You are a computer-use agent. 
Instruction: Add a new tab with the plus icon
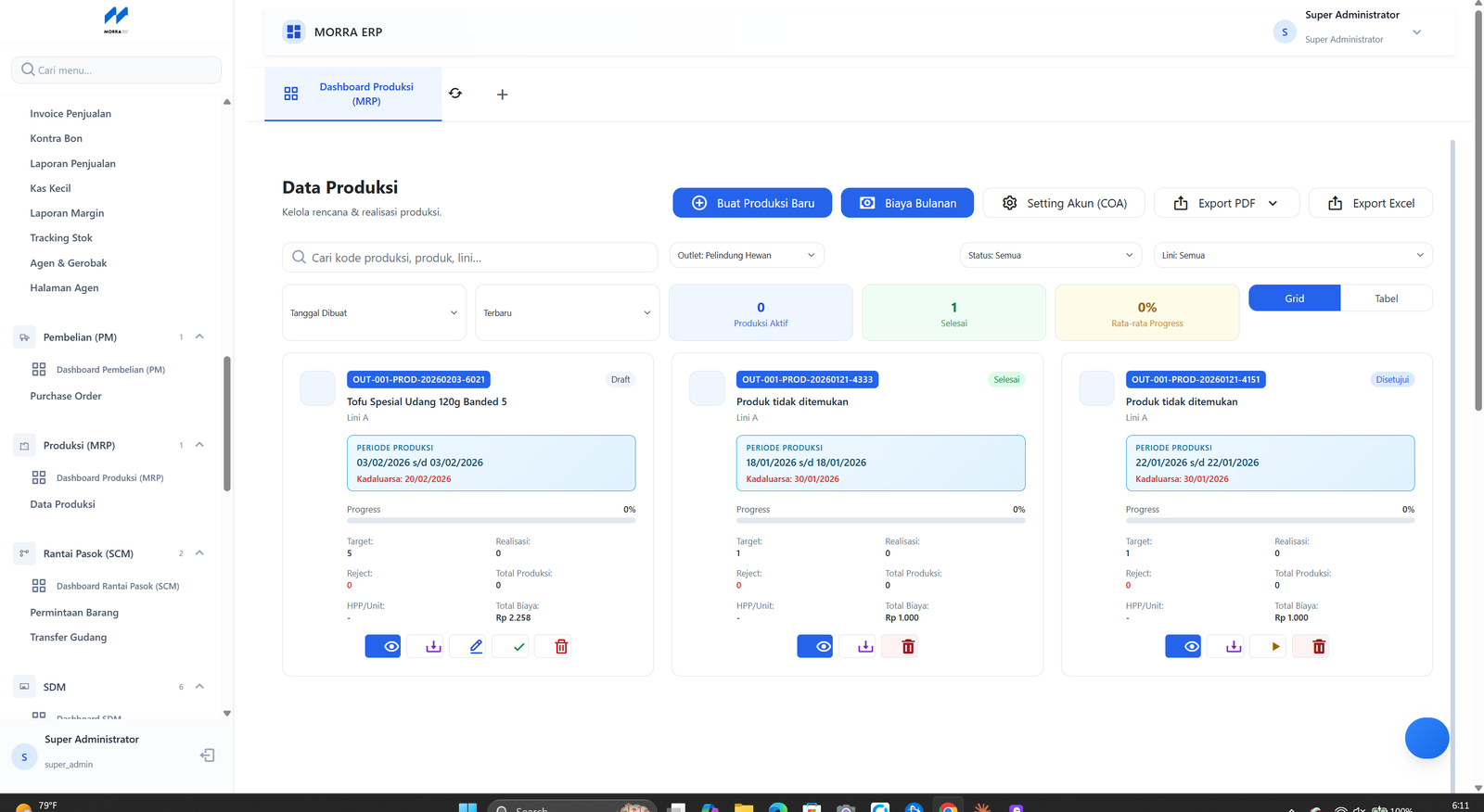coord(502,95)
